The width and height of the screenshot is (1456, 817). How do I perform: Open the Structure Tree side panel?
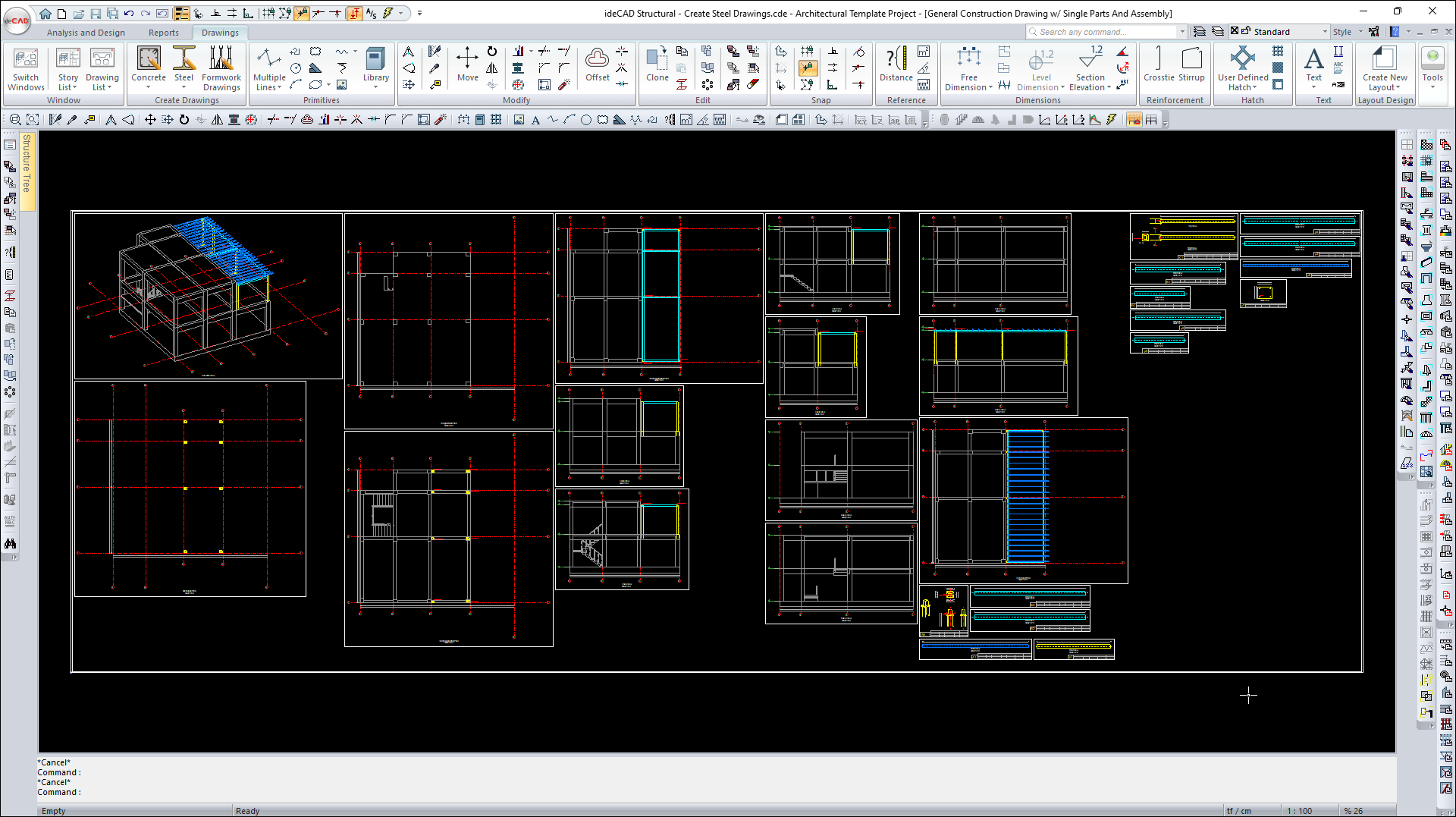click(27, 172)
